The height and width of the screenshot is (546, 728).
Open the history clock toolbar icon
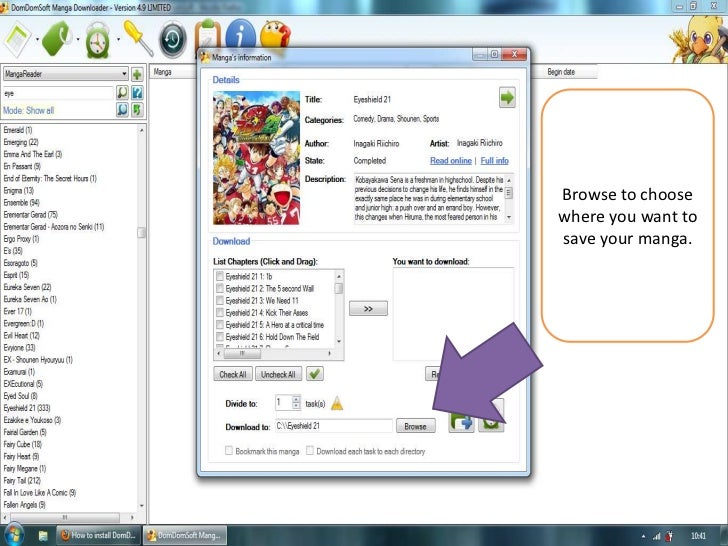click(x=173, y=39)
